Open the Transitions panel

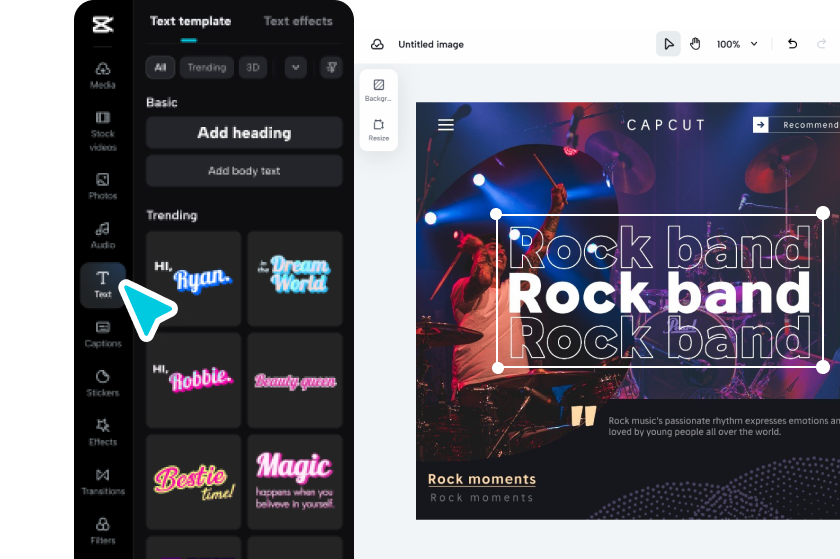[103, 482]
